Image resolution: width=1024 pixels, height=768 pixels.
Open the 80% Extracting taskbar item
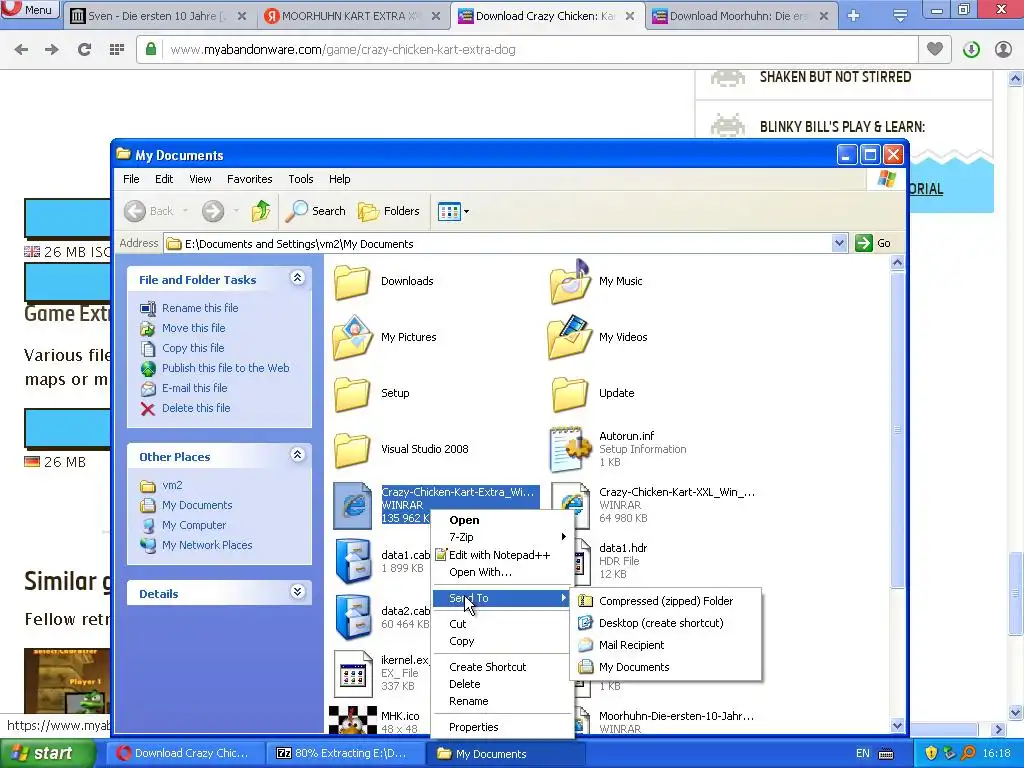(345, 754)
